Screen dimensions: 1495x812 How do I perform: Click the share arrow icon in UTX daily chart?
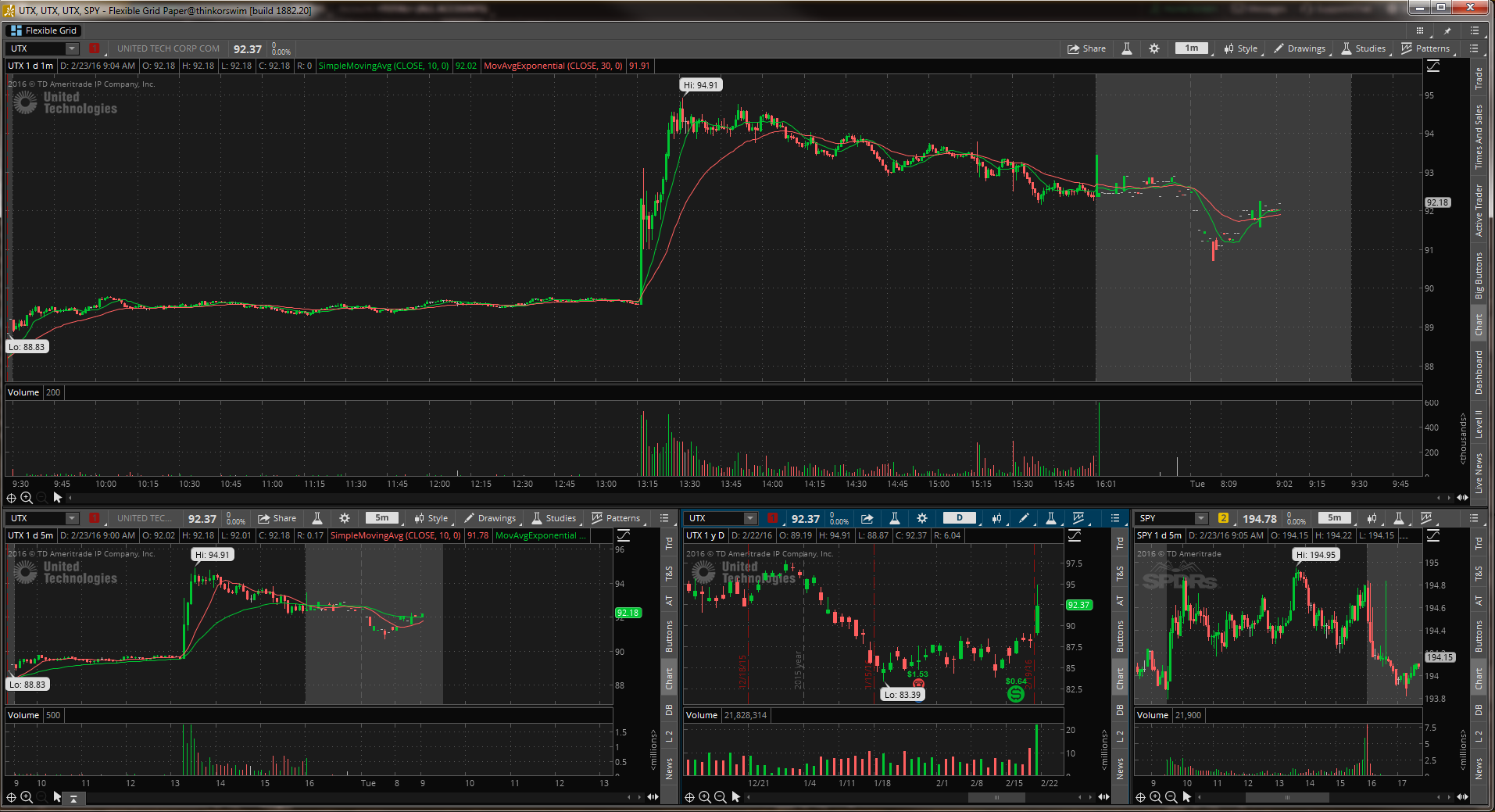[867, 518]
